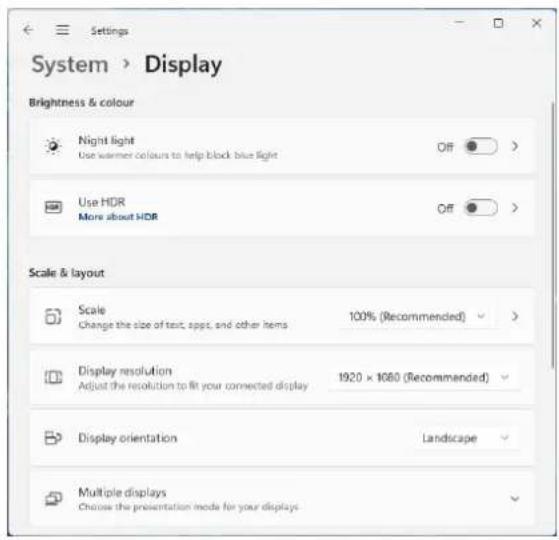Viewport: 559px width, 540px height.
Task: Click the Multiple displays label
Action: pos(122,493)
